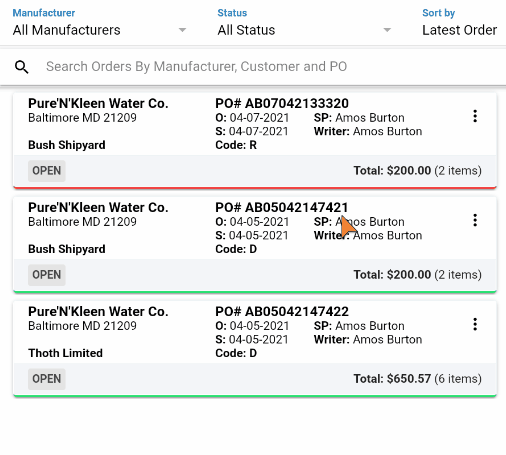Click the $650.57 total on third order
Image resolution: width=506 pixels, height=455 pixels.
pyautogui.click(x=409, y=379)
